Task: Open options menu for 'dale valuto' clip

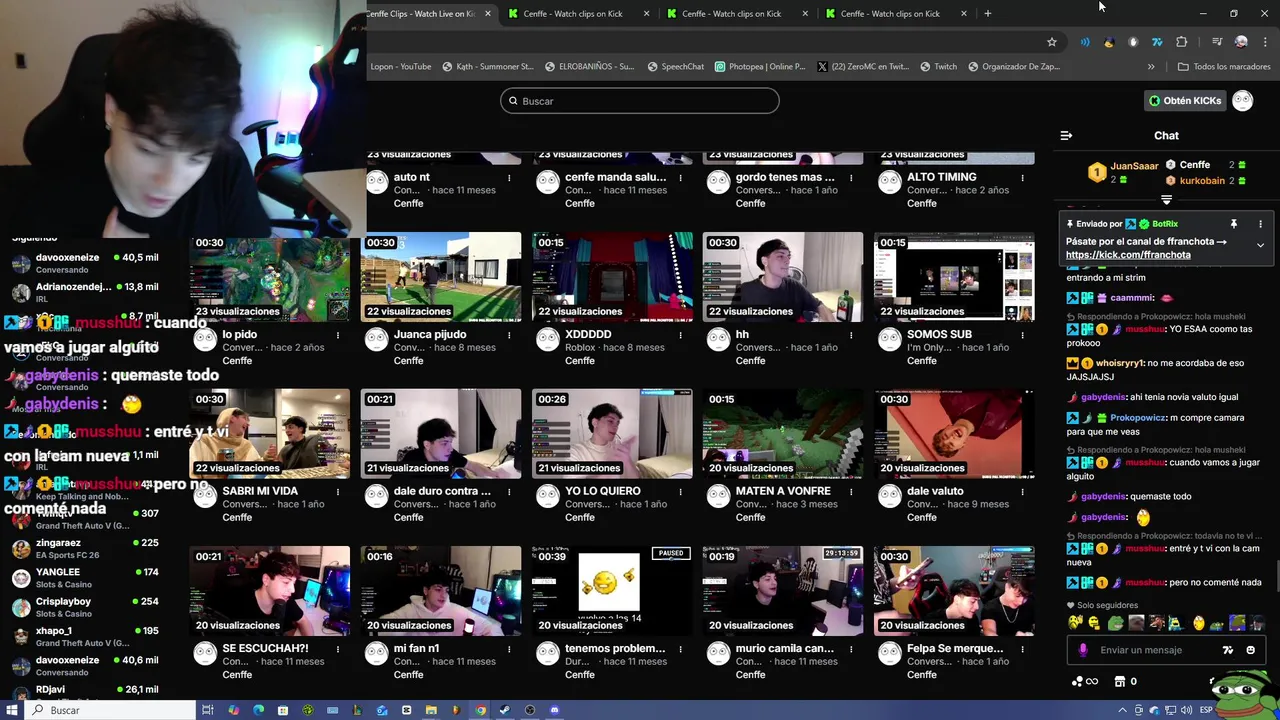Action: [x=1022, y=492]
